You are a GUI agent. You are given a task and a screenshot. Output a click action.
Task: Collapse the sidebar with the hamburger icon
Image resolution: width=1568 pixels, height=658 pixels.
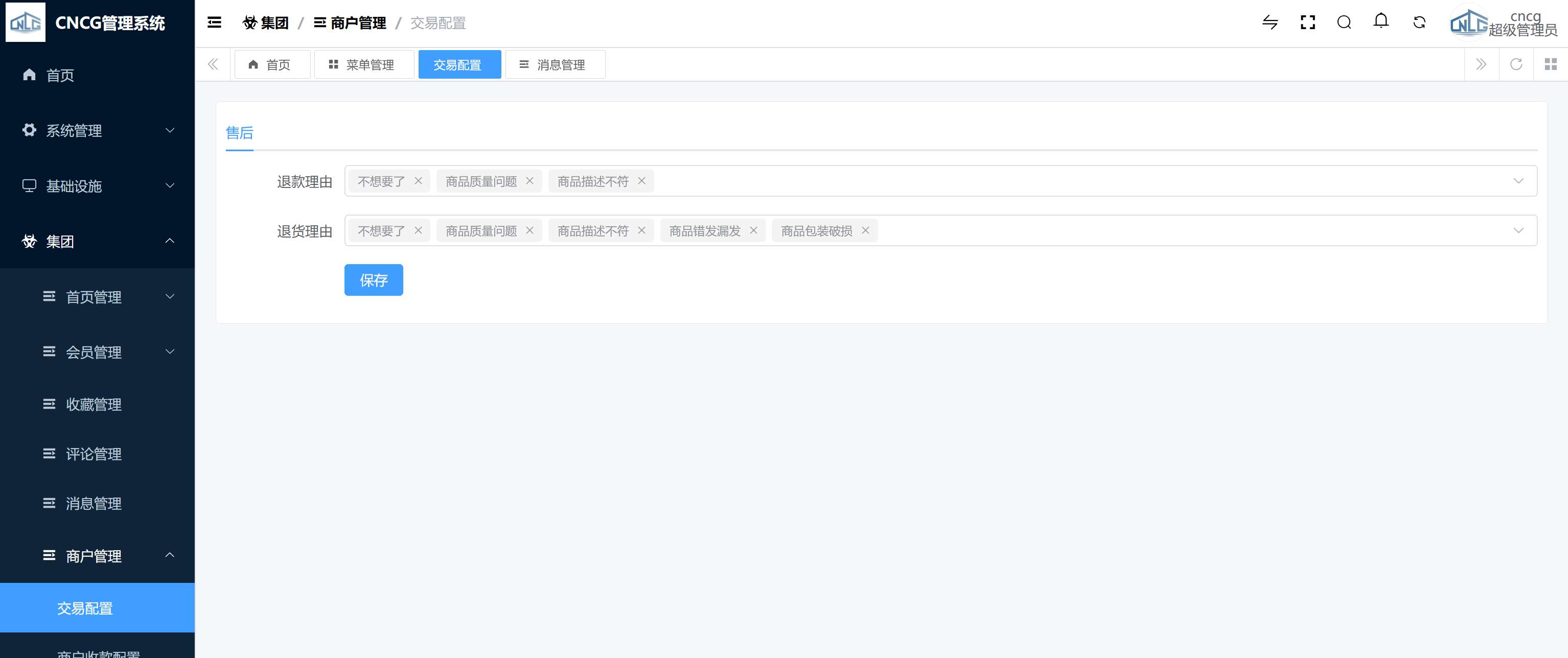(x=214, y=23)
